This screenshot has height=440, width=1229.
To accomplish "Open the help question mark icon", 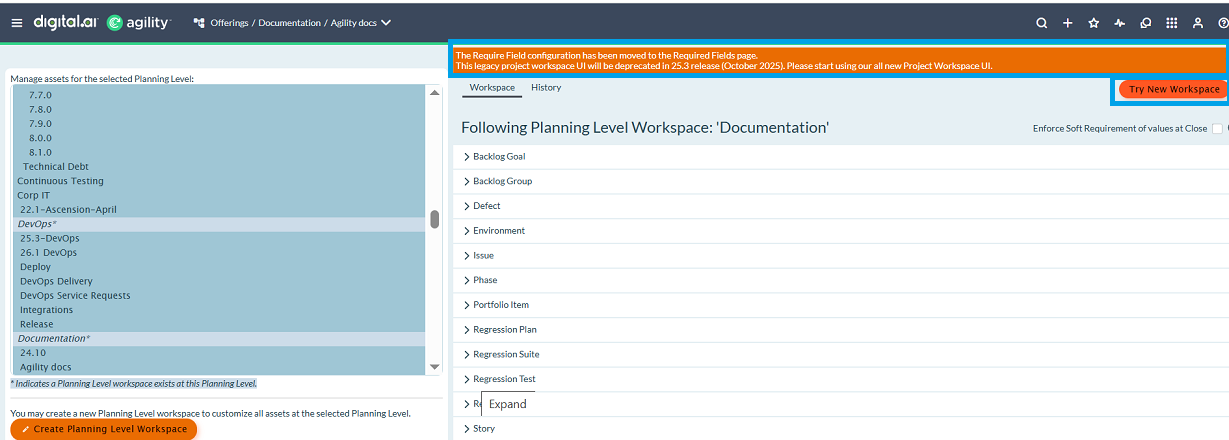I will click(x=1223, y=23).
